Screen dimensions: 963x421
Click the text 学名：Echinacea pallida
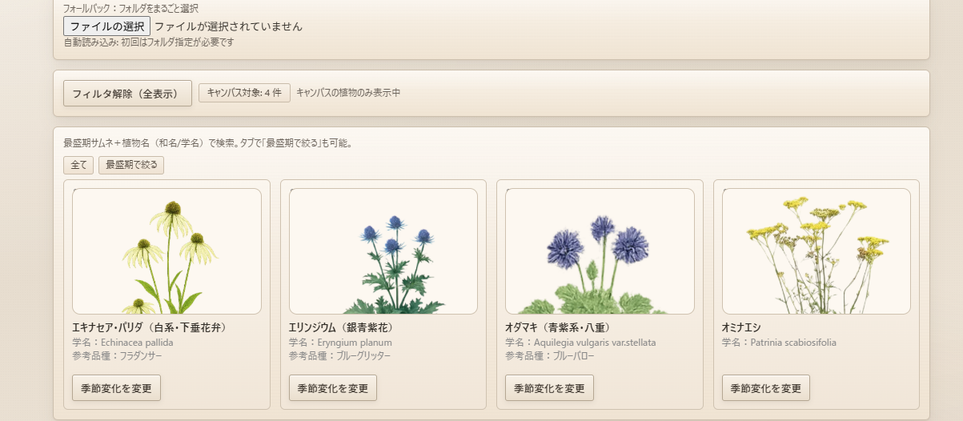(x=123, y=342)
